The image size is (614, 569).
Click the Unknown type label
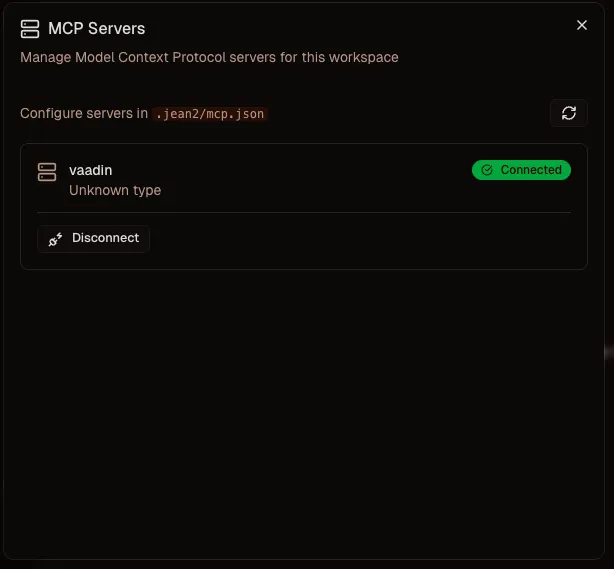point(115,190)
